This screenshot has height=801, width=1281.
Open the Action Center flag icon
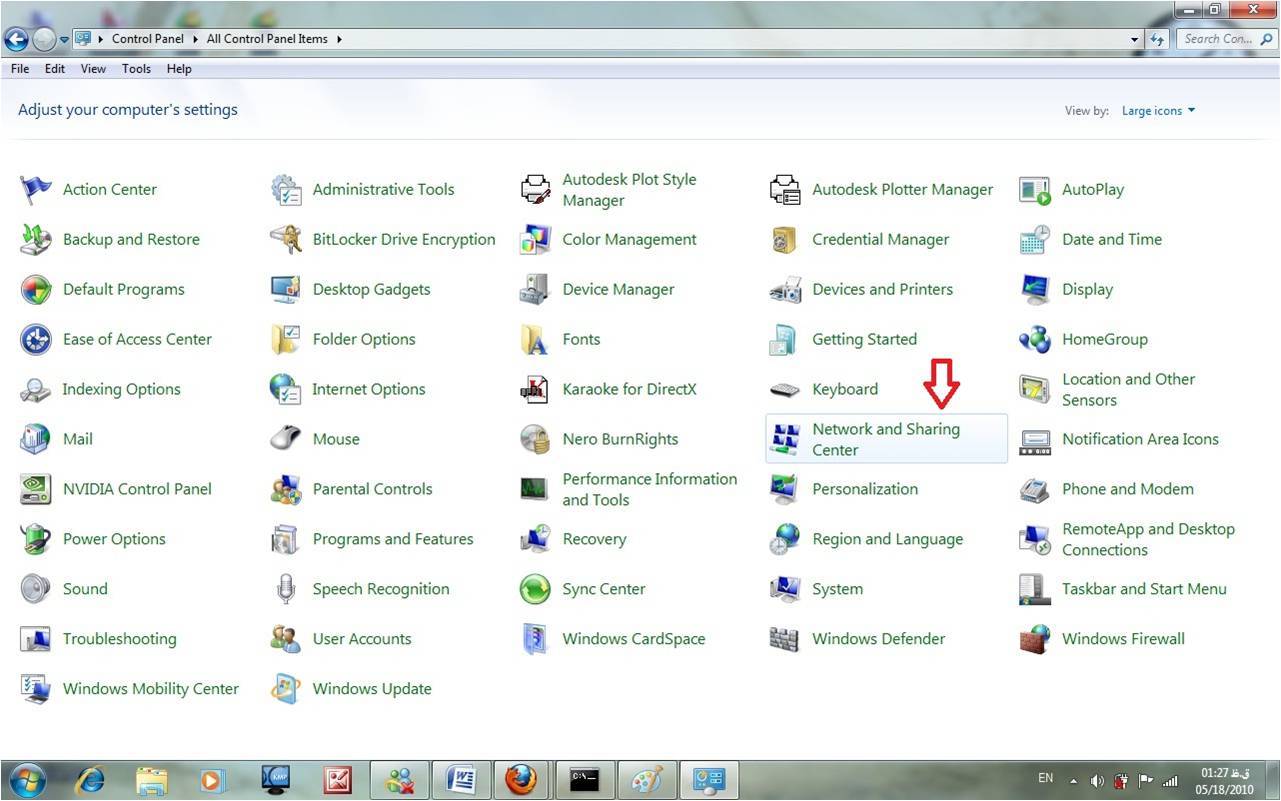(x=36, y=189)
